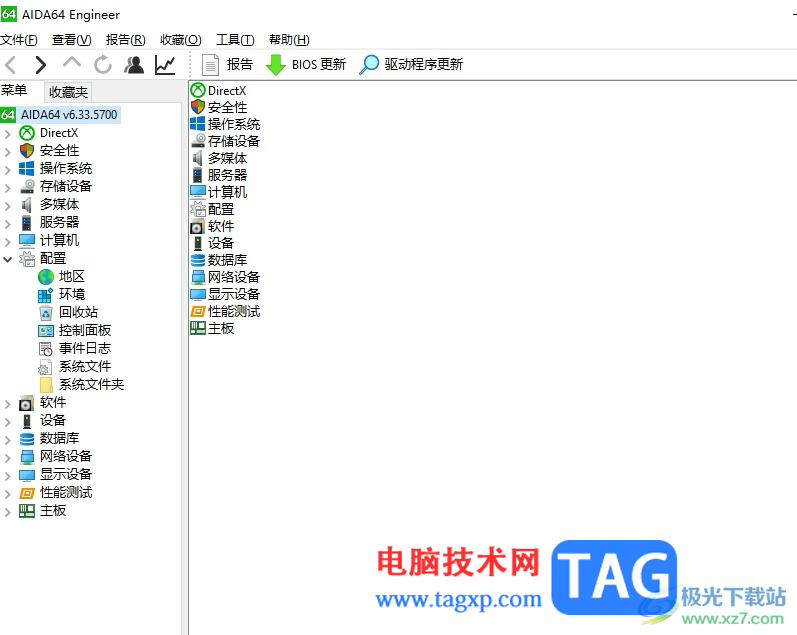Refresh using the circular arrow toolbar icon

103,65
